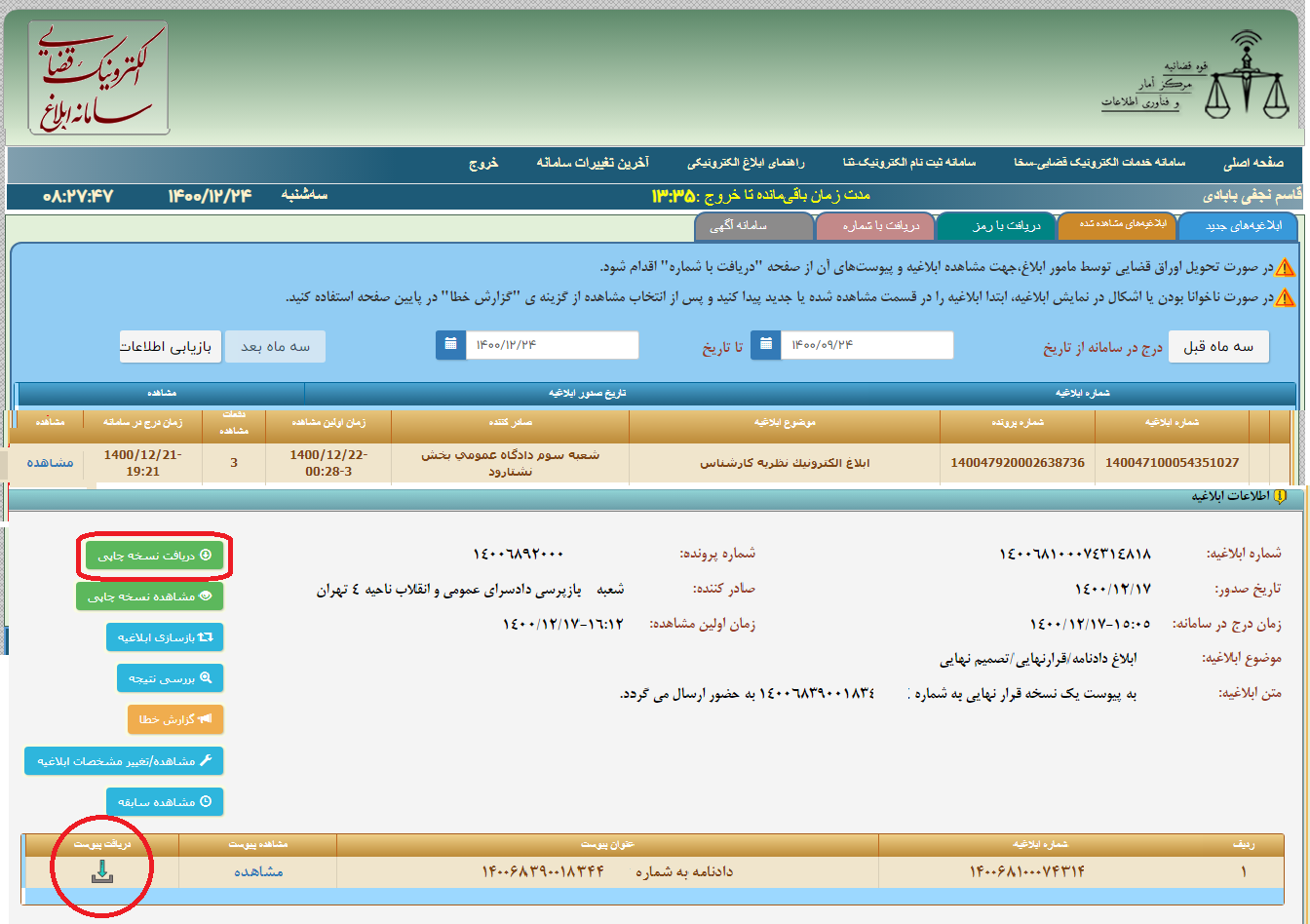Click the سامانه ابلاغ الکترونیک قضایی logo
The image size is (1310, 924).
(x=99, y=78)
